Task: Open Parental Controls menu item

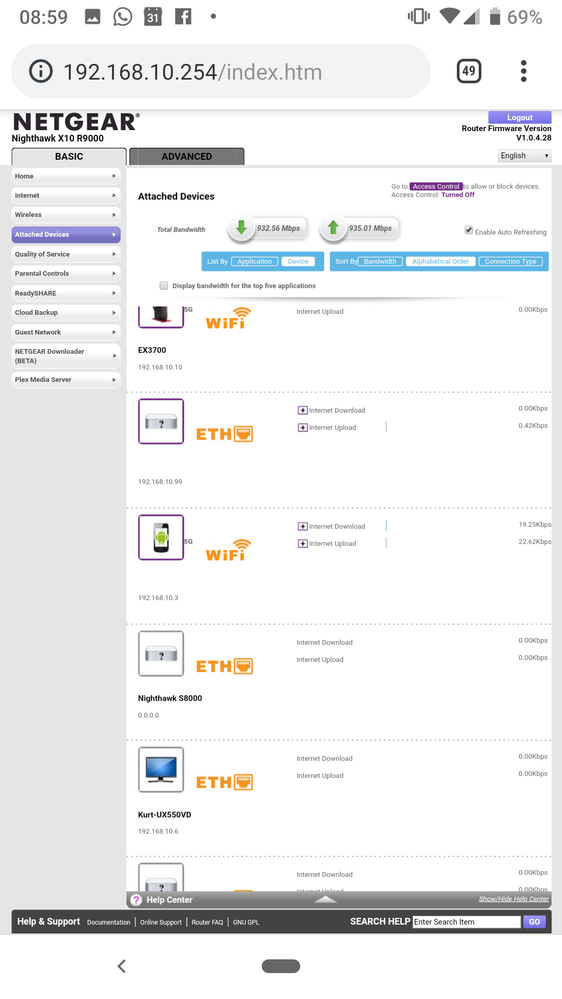Action: click(x=66, y=273)
